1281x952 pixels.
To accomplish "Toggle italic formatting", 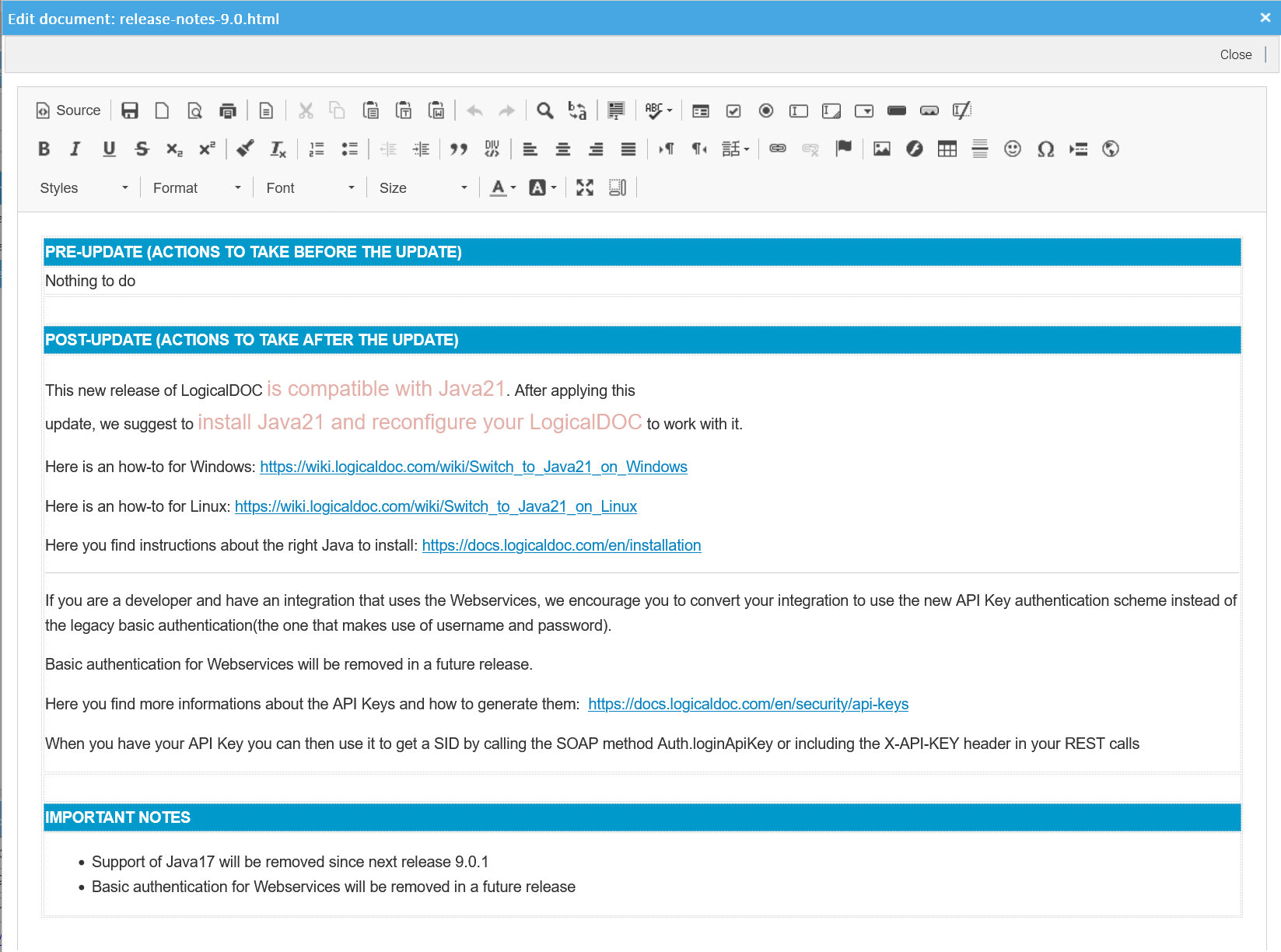I will (75, 149).
